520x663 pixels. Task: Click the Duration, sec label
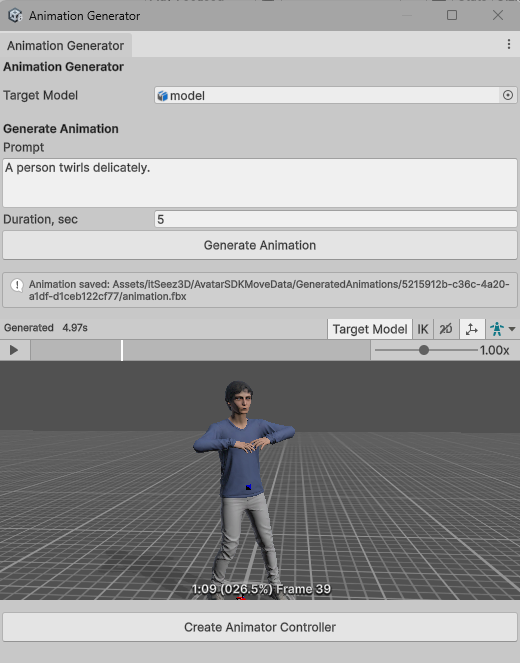pyautogui.click(x=41, y=219)
